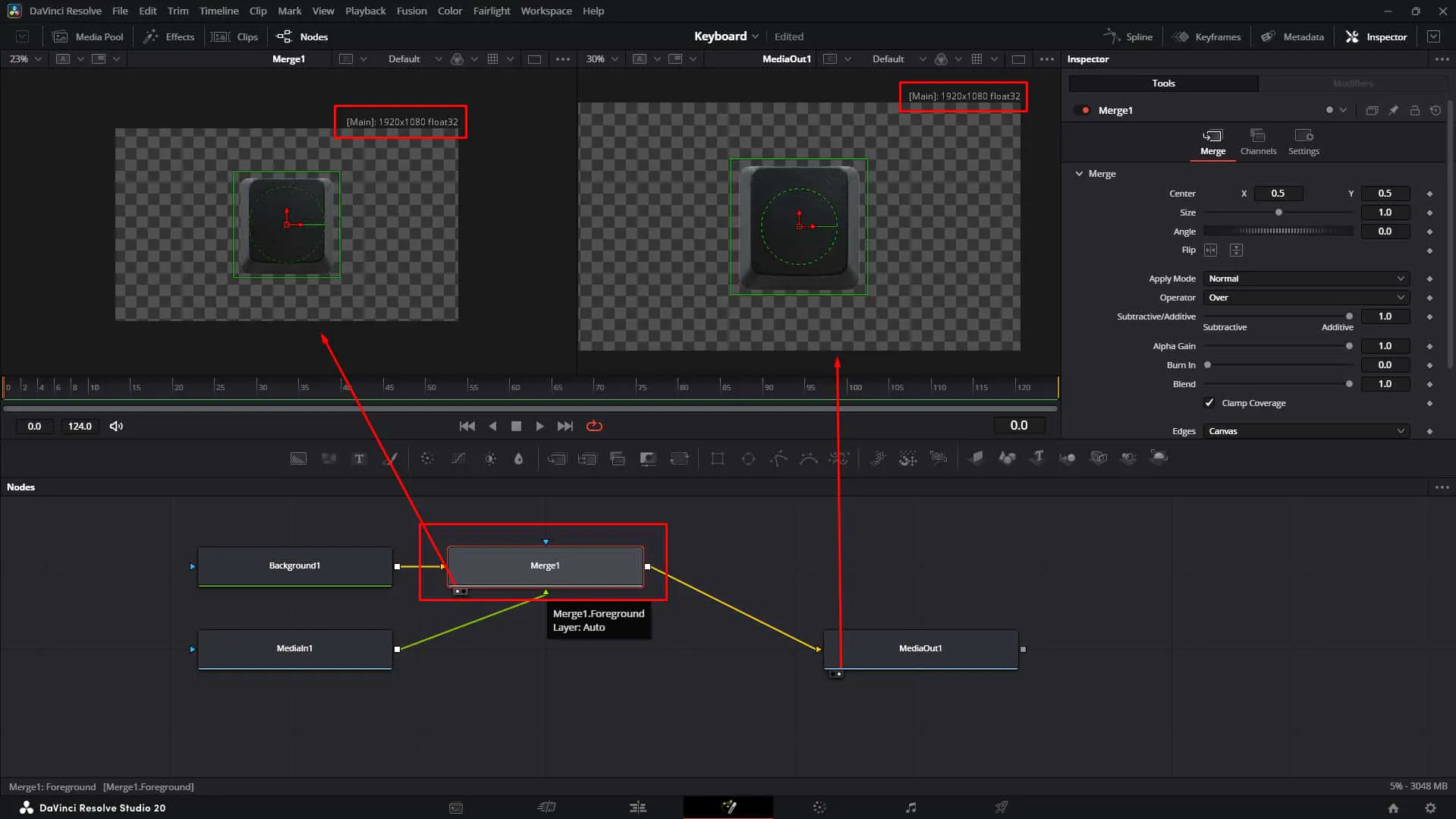Add a Background node from toolbar
This screenshot has width=1456, height=819.
tap(298, 458)
